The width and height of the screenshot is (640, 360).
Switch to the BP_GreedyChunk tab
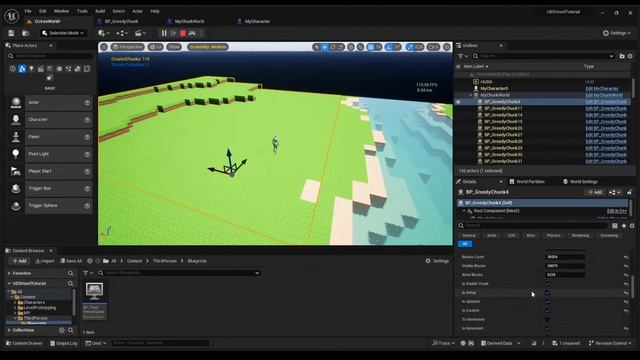[121, 21]
